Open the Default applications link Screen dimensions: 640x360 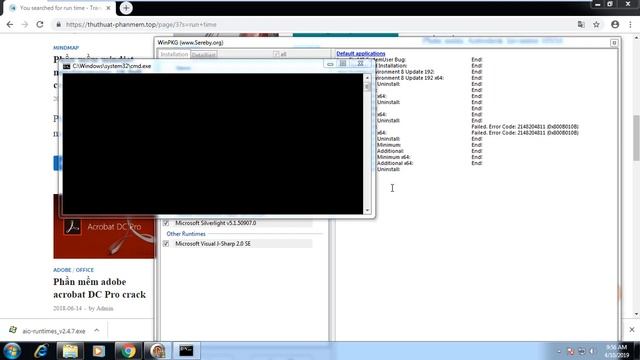[360, 53]
